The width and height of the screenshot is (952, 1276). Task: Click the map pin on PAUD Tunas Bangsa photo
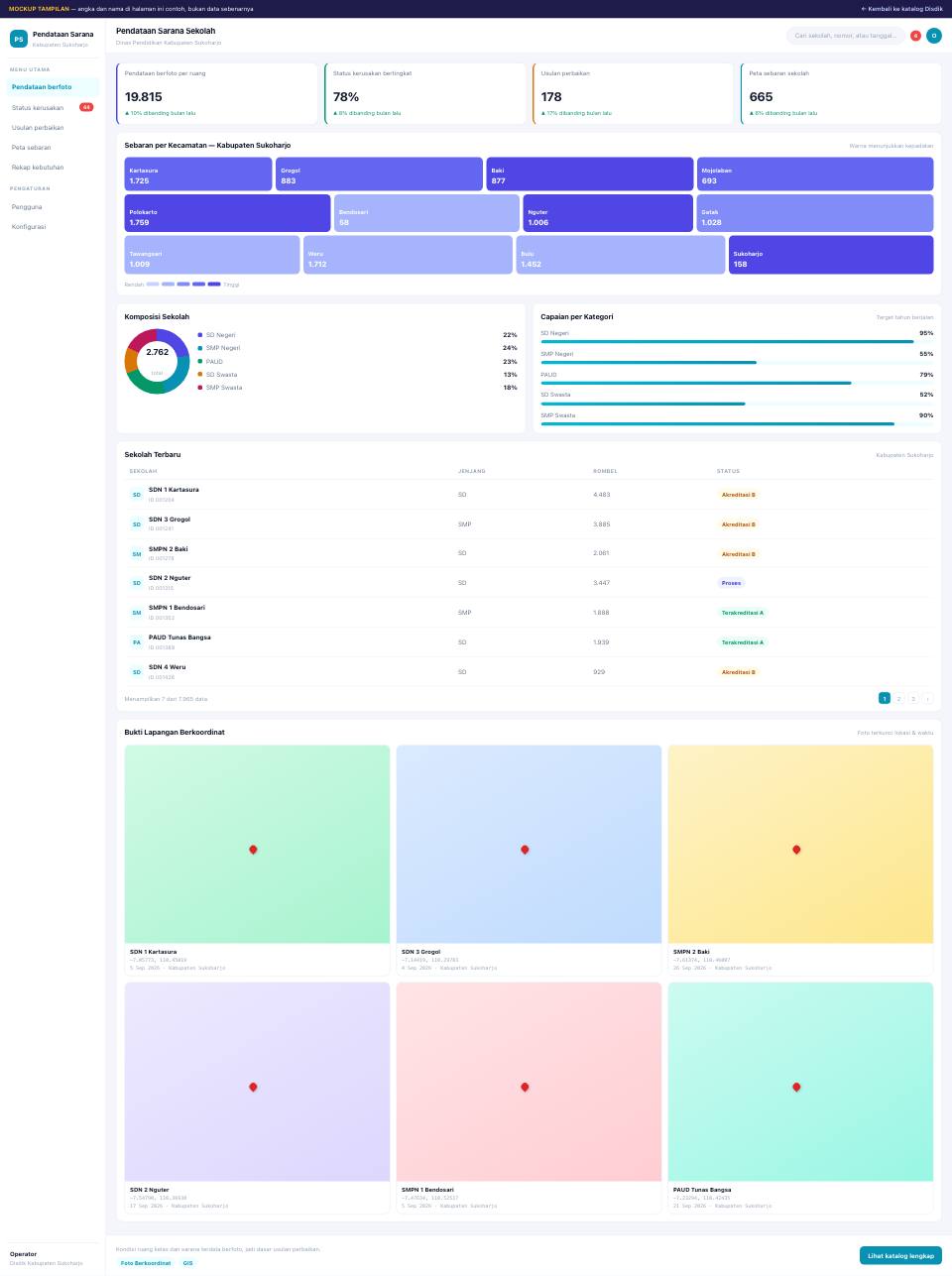pyautogui.click(x=796, y=1088)
